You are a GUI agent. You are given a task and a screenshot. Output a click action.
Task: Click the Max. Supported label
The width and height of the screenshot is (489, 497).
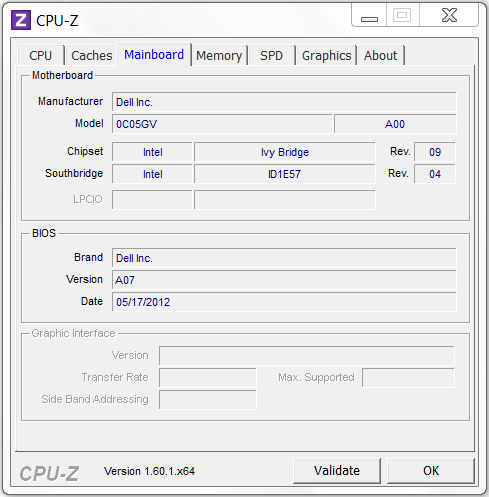tap(316, 377)
